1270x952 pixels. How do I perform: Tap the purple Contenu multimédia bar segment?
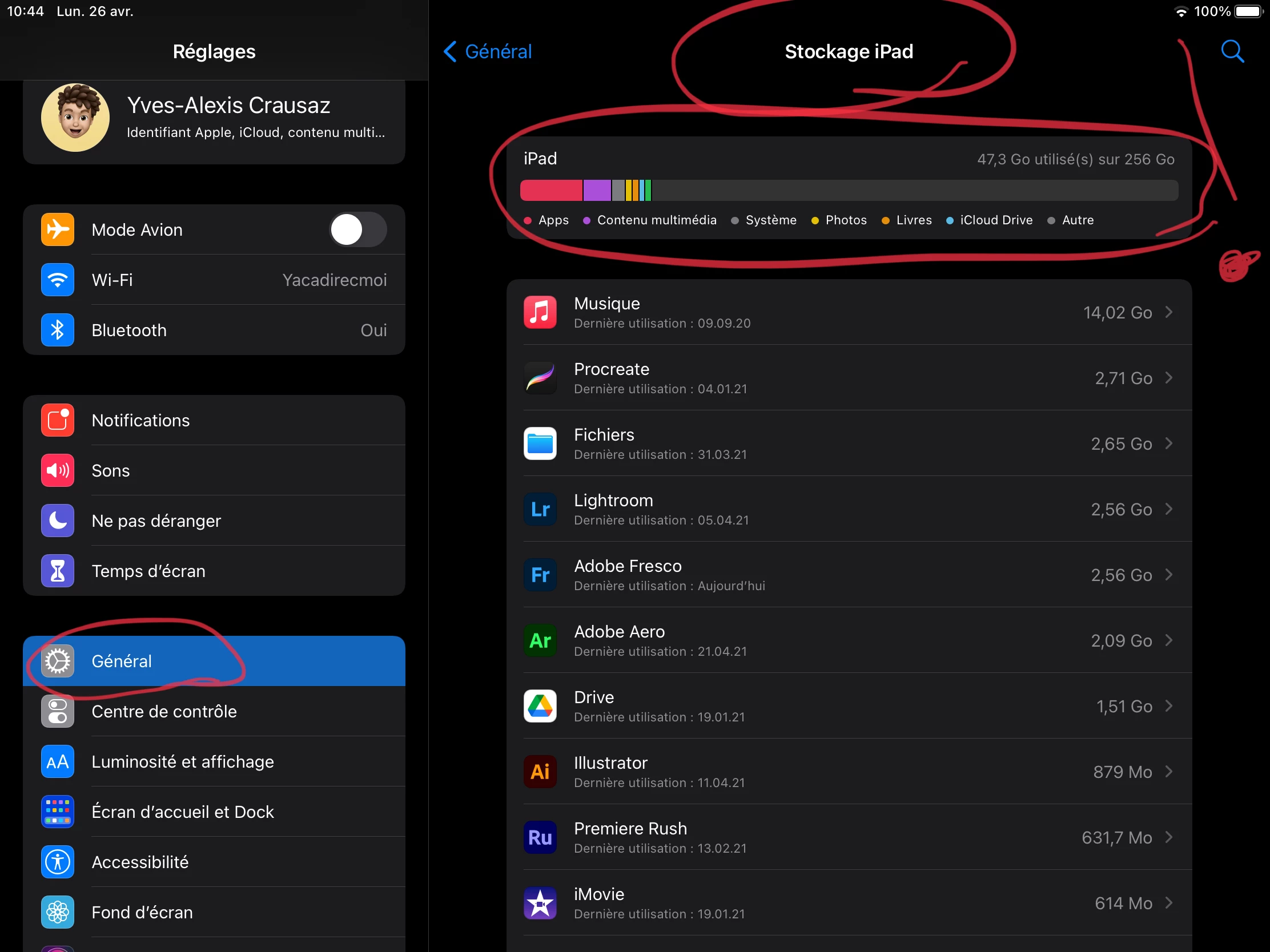point(597,191)
